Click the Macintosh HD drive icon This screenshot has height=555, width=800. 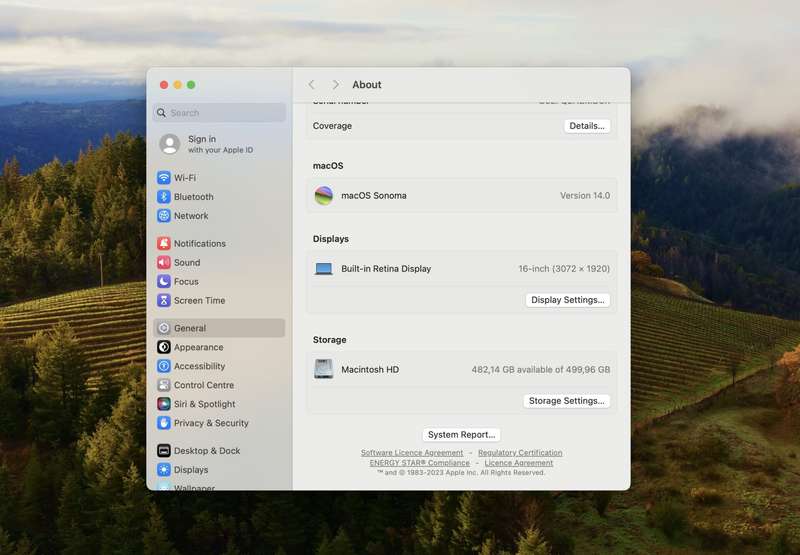(x=323, y=369)
